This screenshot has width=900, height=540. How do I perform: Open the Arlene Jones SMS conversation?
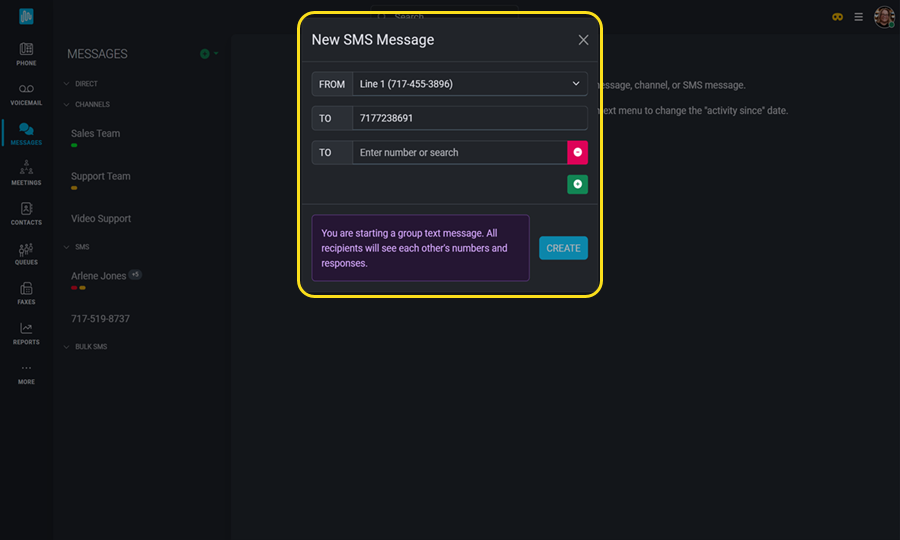coord(99,276)
